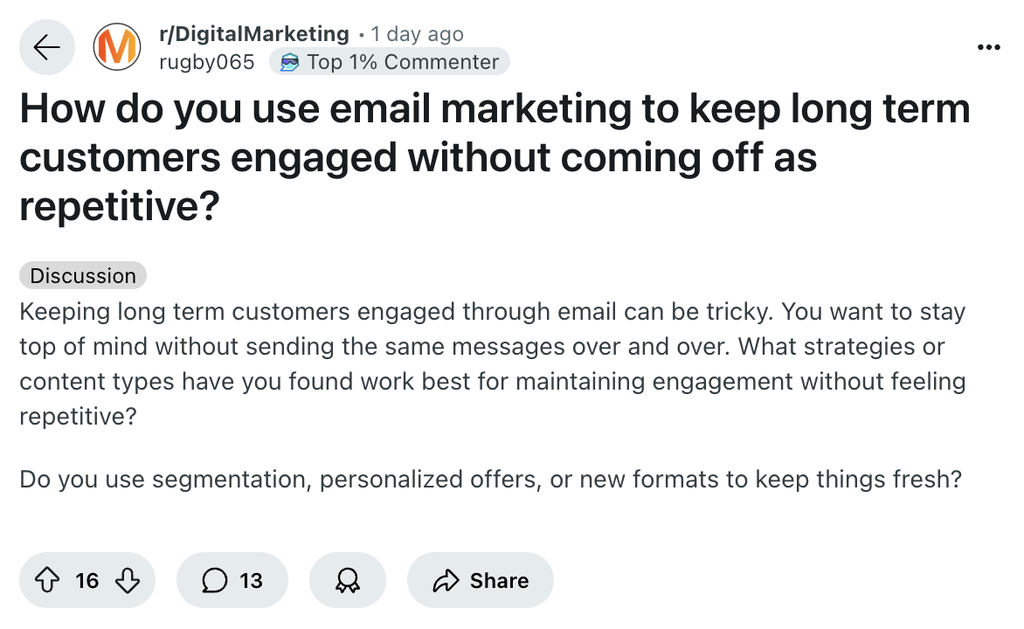Viewport: 1024px width, 629px height.
Task: Click the comment count of 13
Action: (251, 581)
